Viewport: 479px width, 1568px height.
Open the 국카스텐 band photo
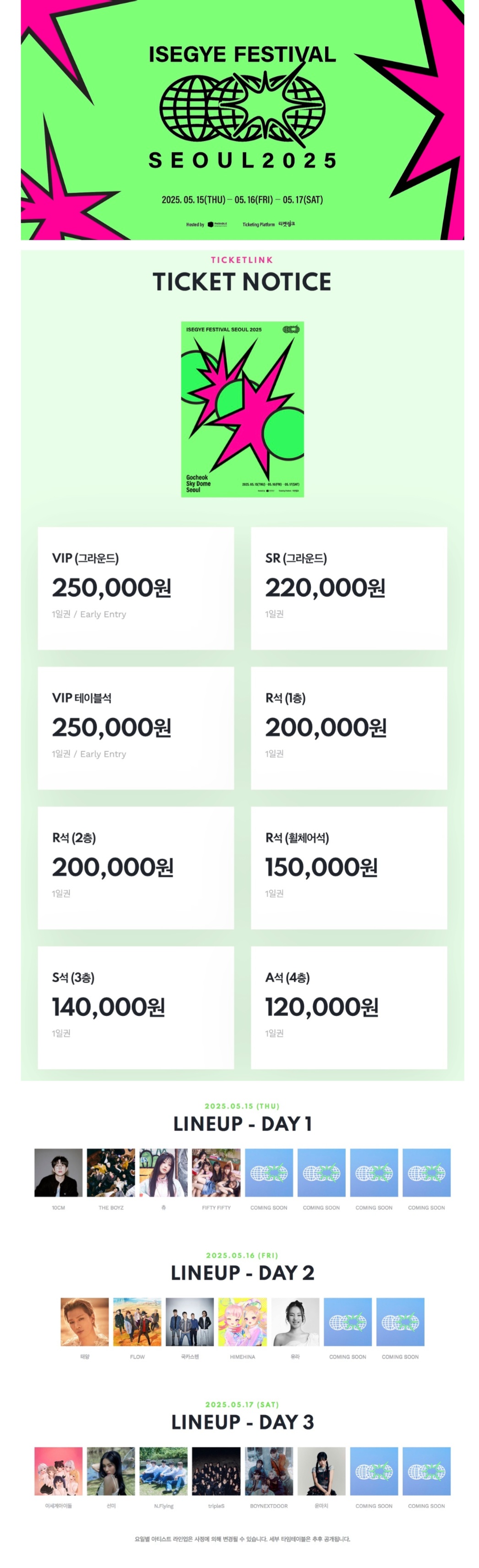click(190, 1321)
